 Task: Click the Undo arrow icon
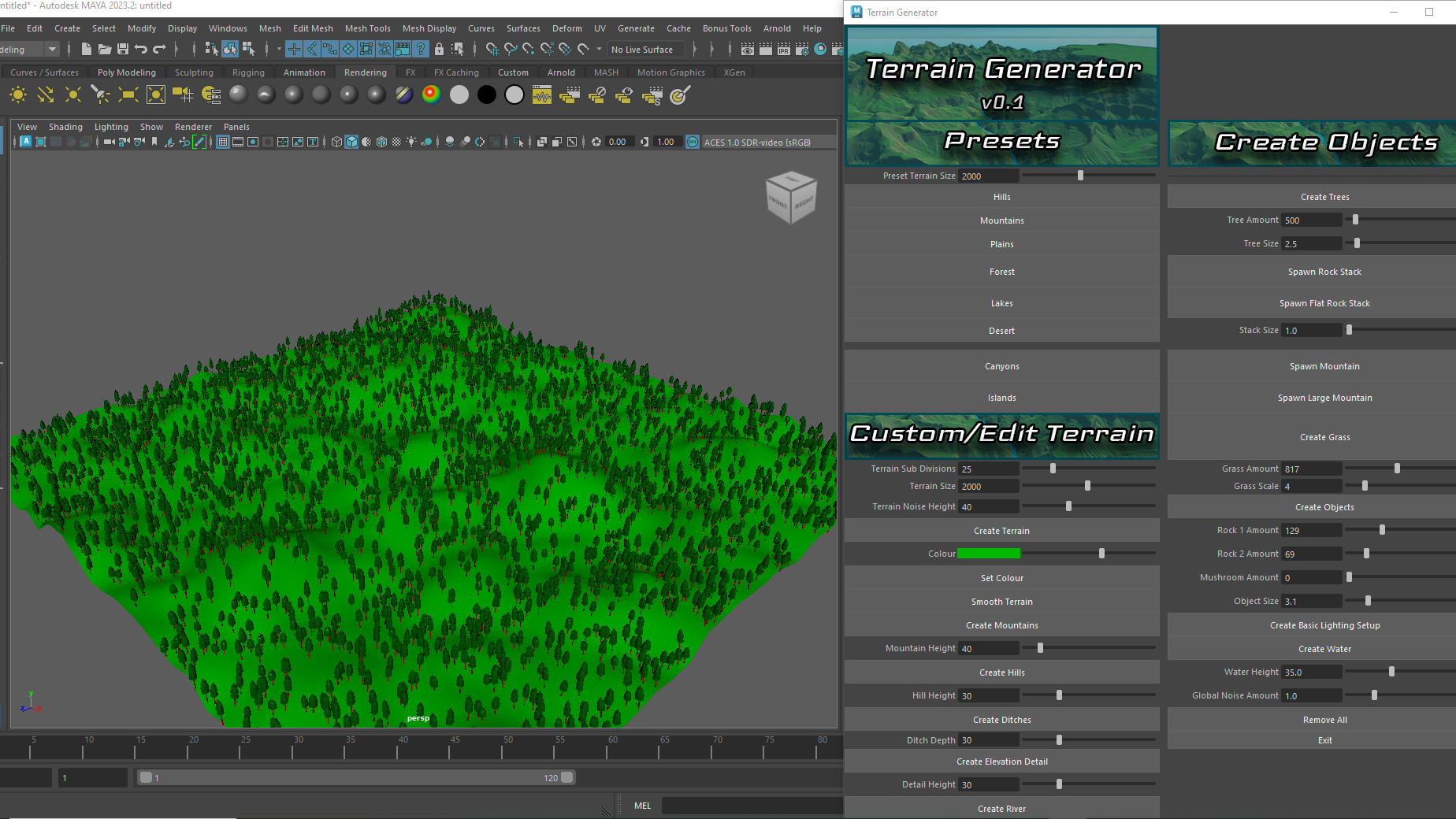click(141, 49)
